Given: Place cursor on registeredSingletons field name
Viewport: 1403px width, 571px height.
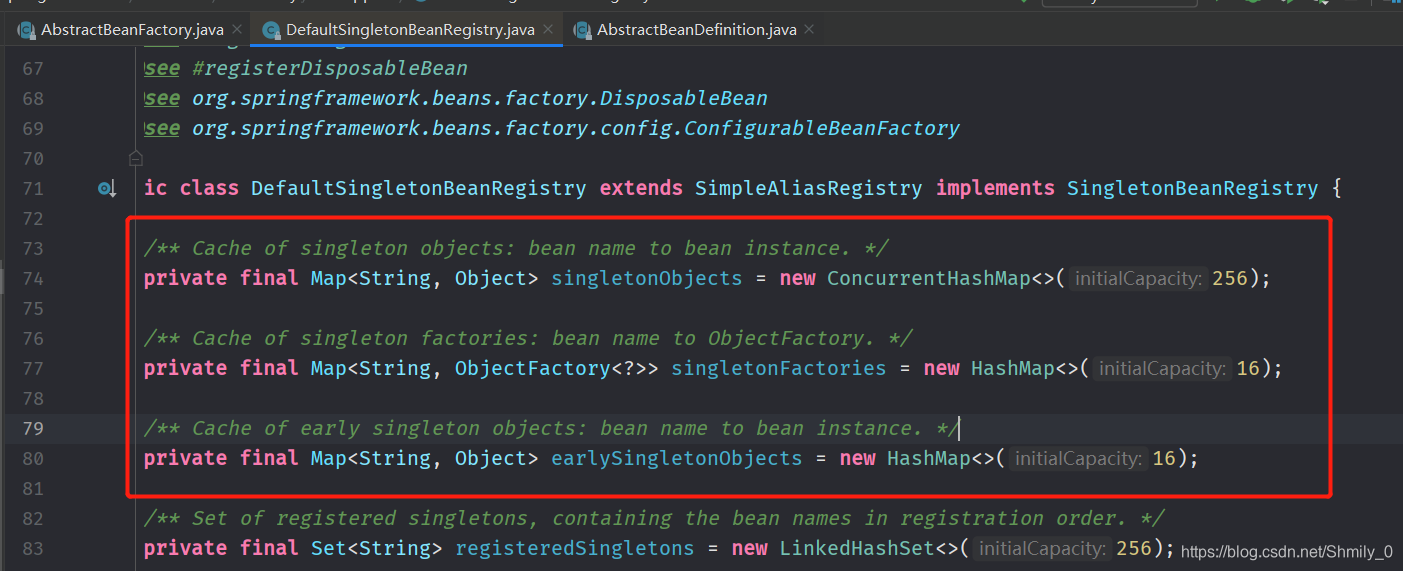Looking at the screenshot, I should 575,548.
